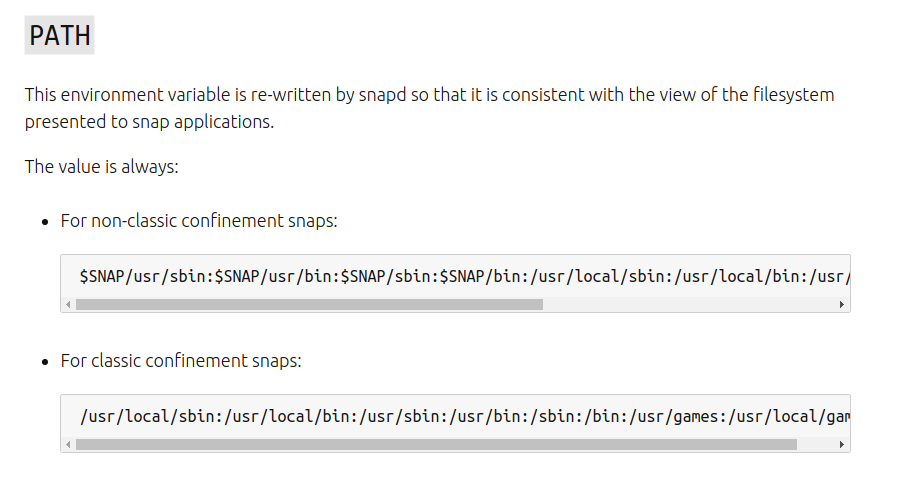The width and height of the screenshot is (908, 491).
Task: Click the phrase 'presented to snap applications'
Action: click(148, 122)
